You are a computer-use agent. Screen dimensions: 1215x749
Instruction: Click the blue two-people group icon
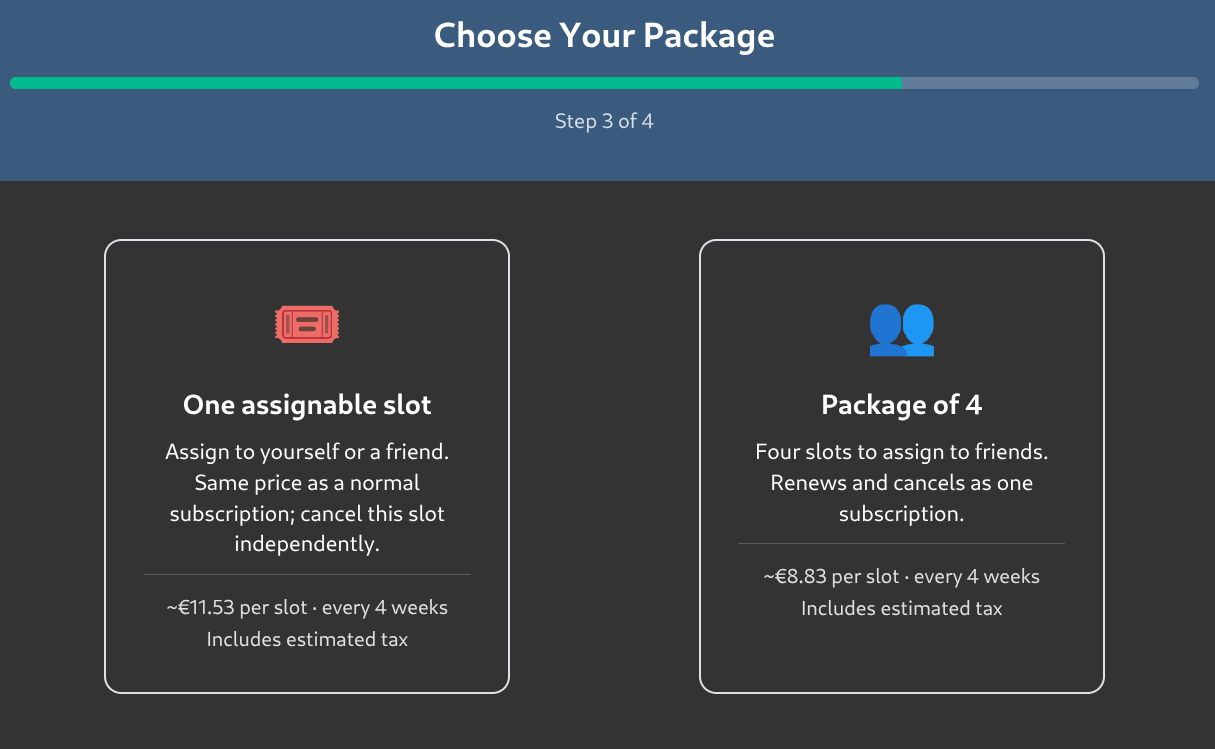(901, 328)
